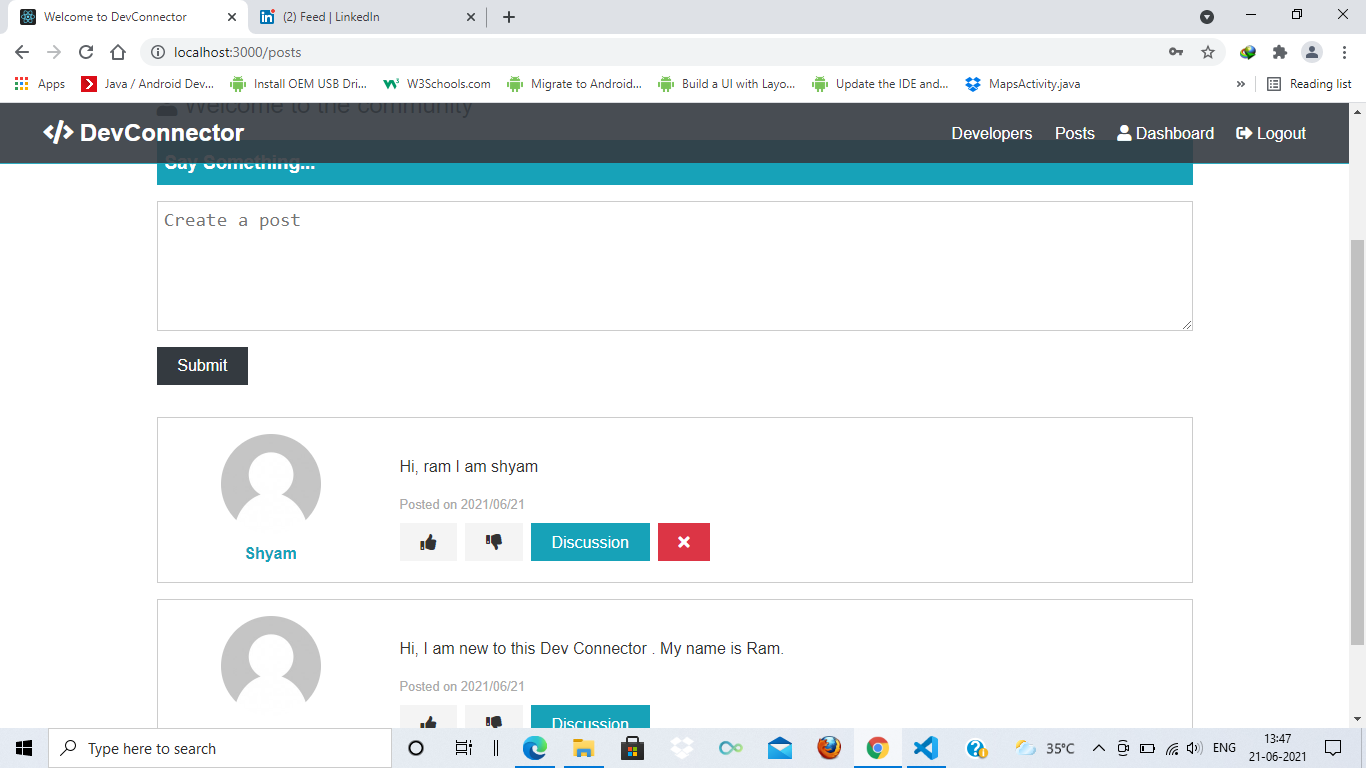Screen dimensions: 1366x768
Task: Like Ram's post with the thumbs up
Action: tap(428, 722)
